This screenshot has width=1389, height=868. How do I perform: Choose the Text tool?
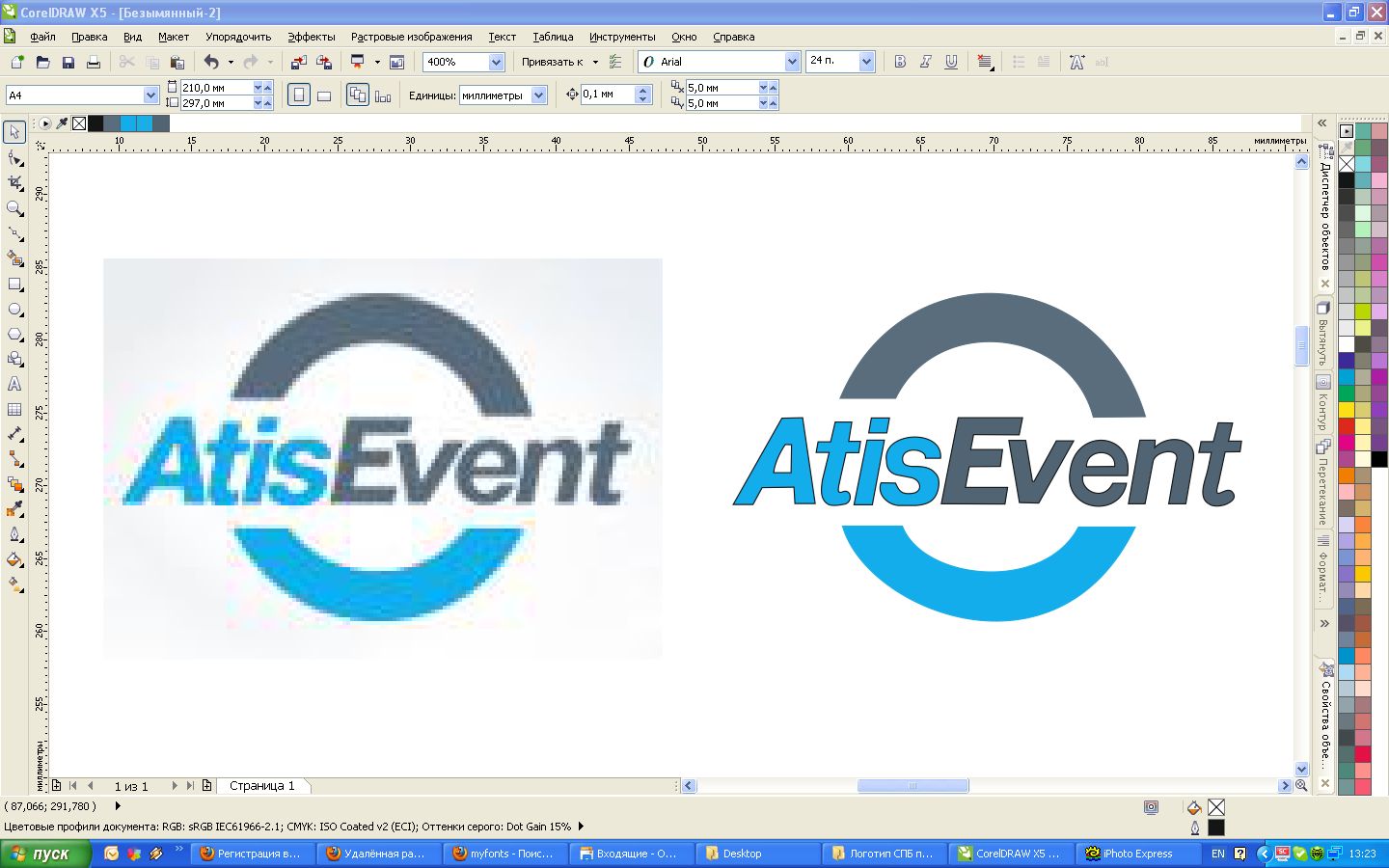(x=15, y=384)
